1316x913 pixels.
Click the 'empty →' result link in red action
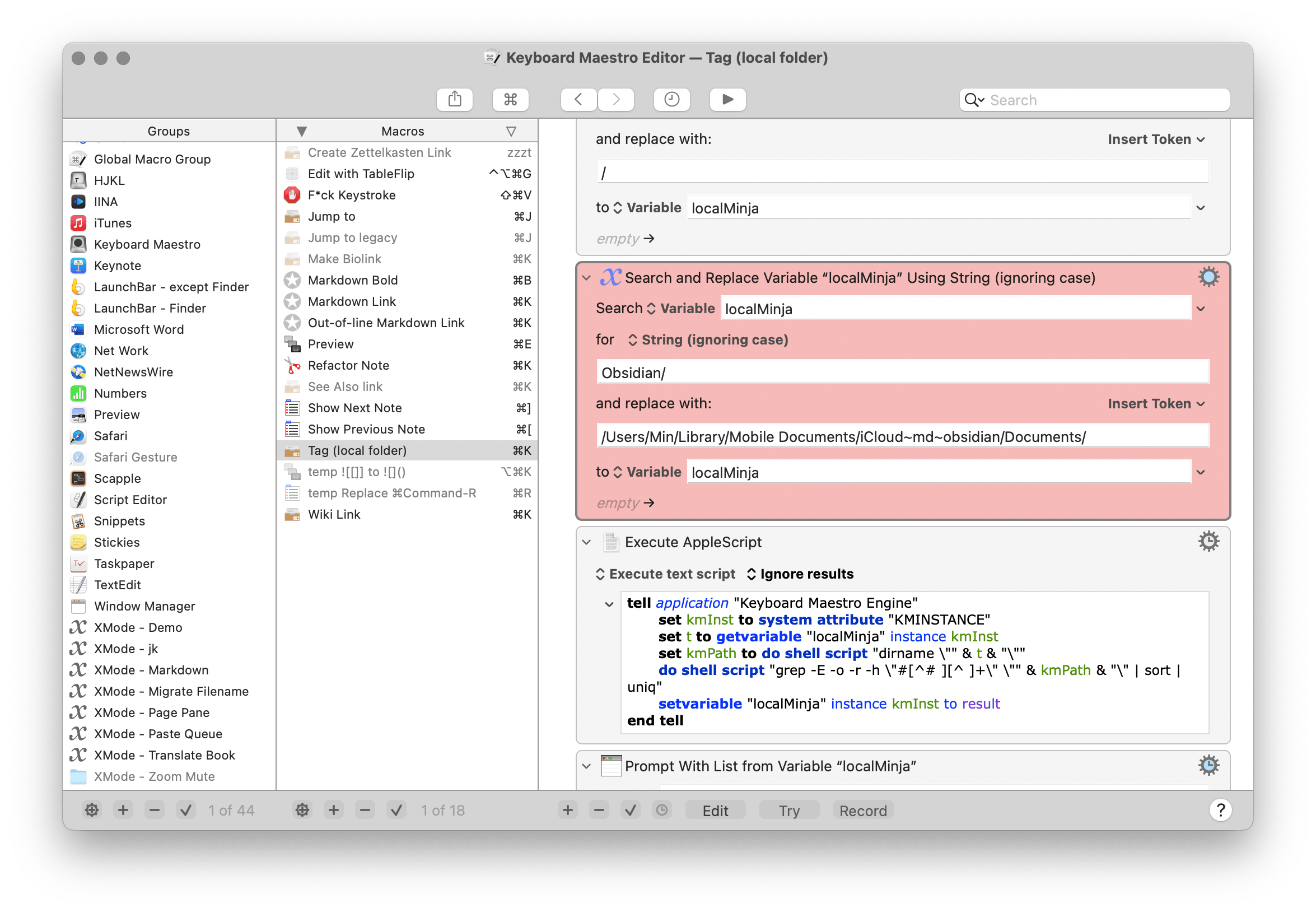point(625,503)
